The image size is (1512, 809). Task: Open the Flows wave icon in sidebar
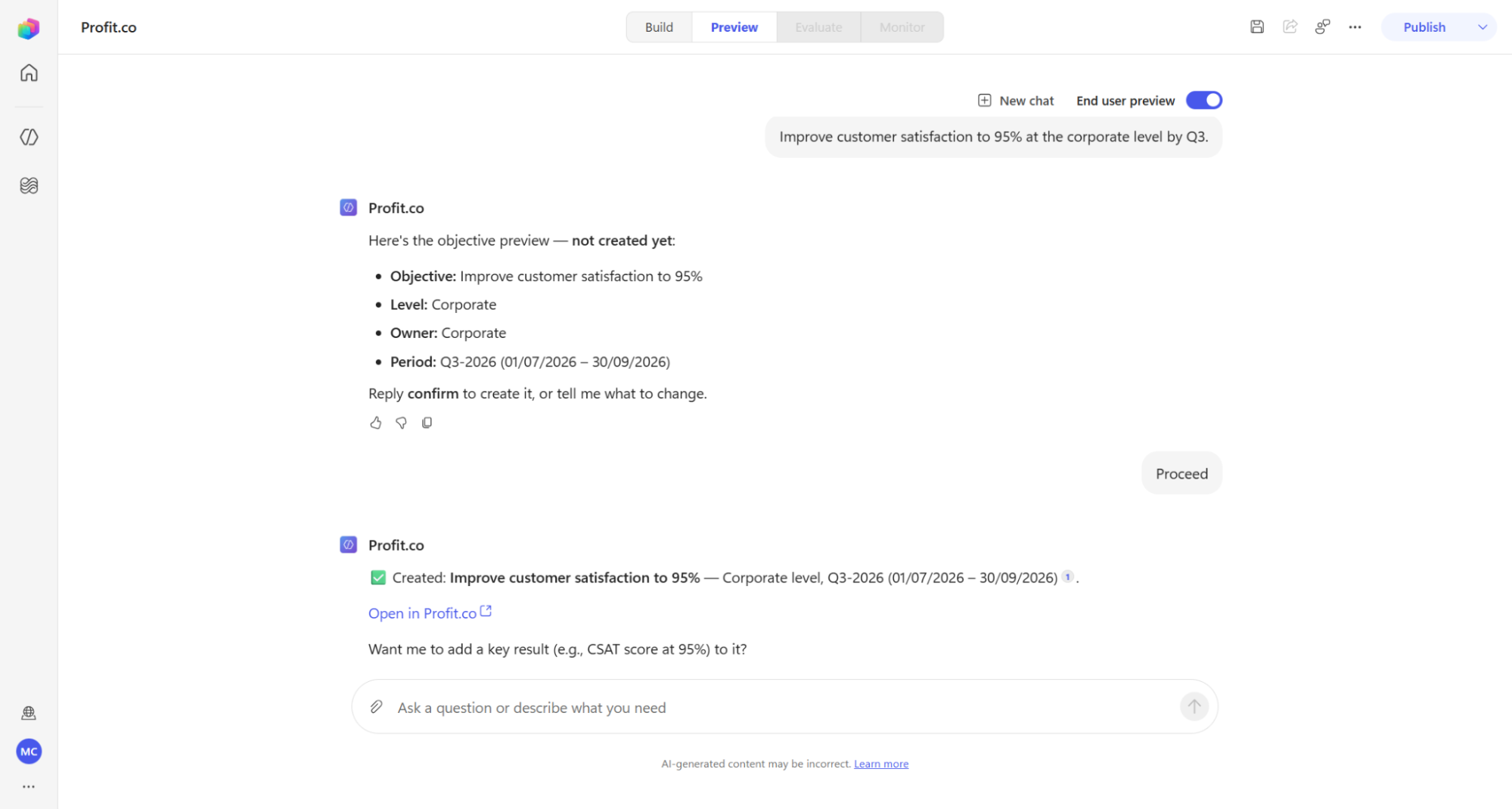[x=29, y=185]
